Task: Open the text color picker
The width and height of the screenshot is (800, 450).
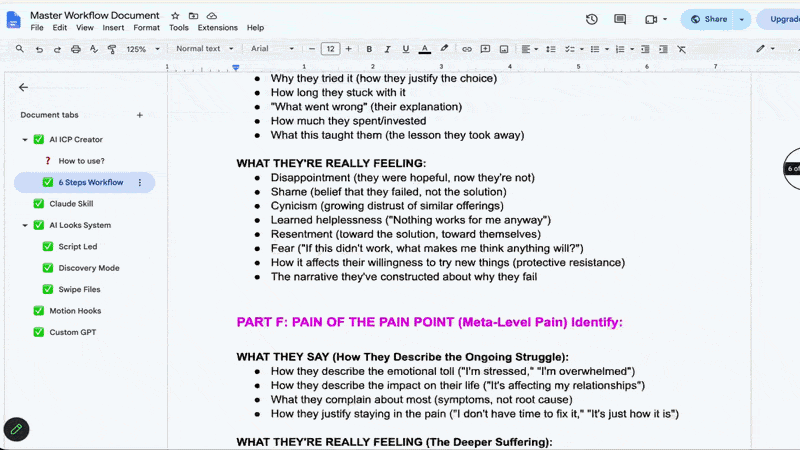Action: click(x=424, y=49)
